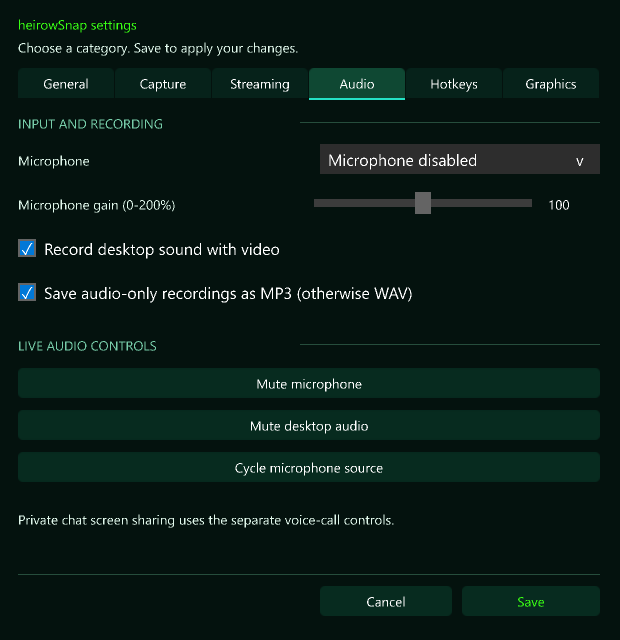This screenshot has width=620, height=640.
Task: Click the Private chat screen sharing note
Action: (206, 520)
